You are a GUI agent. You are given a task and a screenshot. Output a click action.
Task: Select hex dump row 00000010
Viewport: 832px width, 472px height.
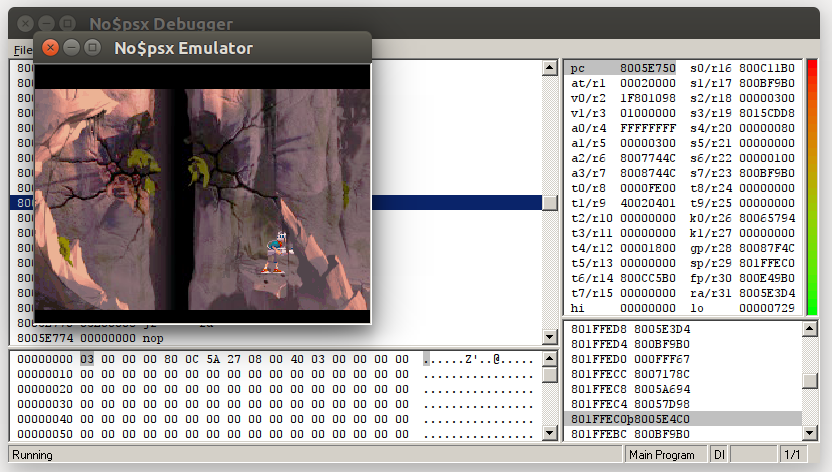[x=275, y=374]
